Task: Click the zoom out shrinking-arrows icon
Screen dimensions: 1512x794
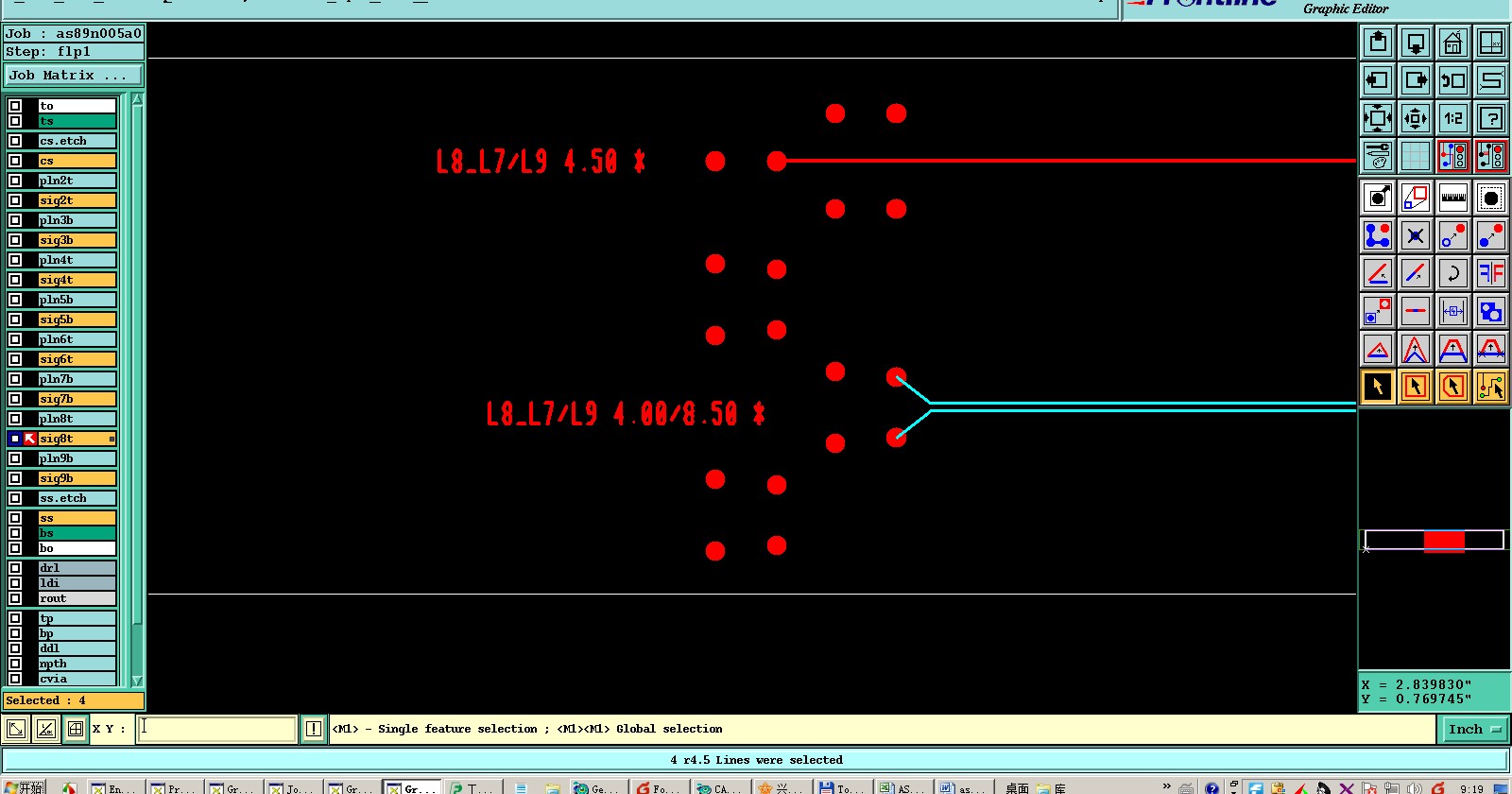Action: pos(1416,118)
